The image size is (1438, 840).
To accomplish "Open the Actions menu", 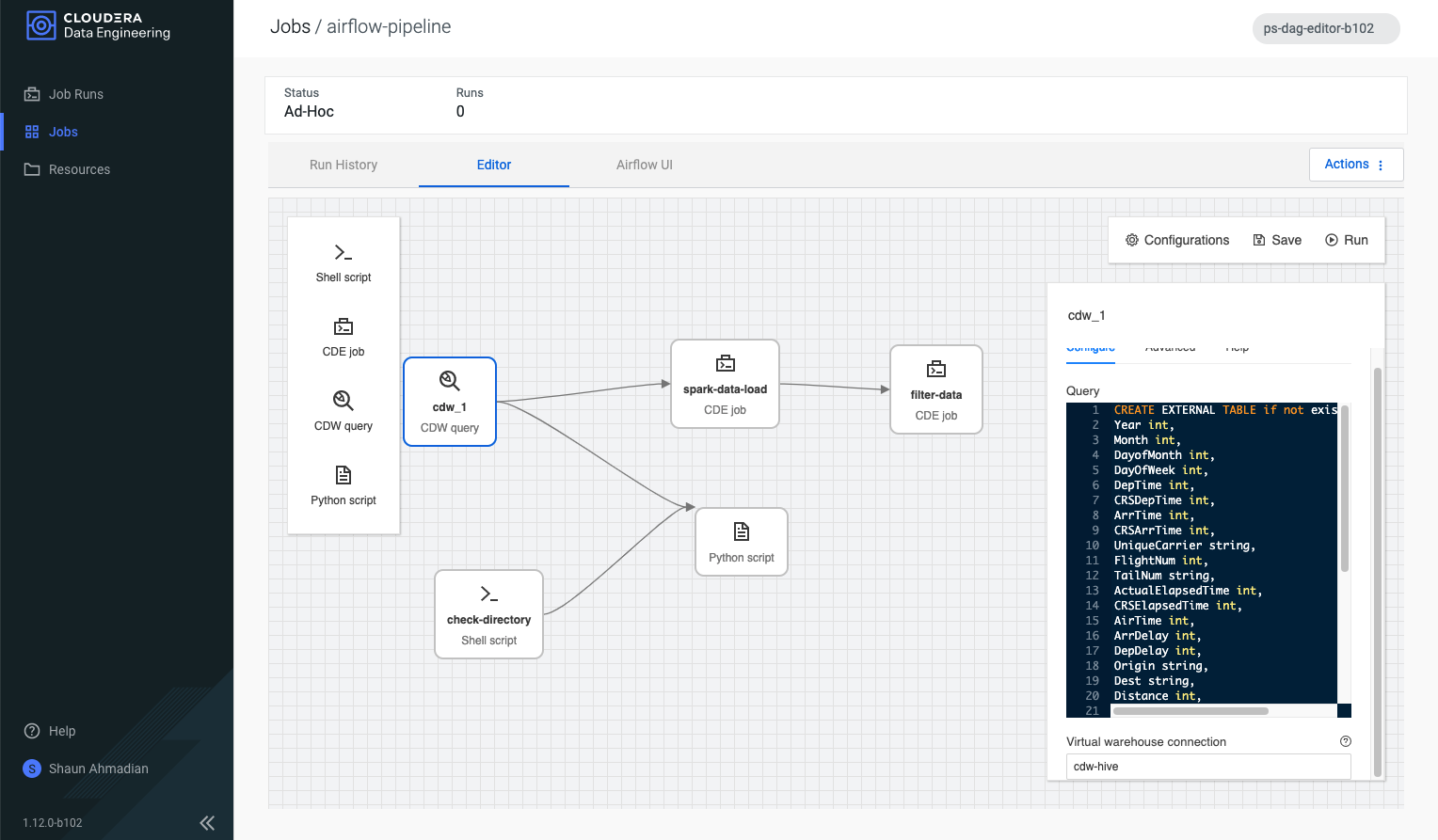I will point(1354,164).
